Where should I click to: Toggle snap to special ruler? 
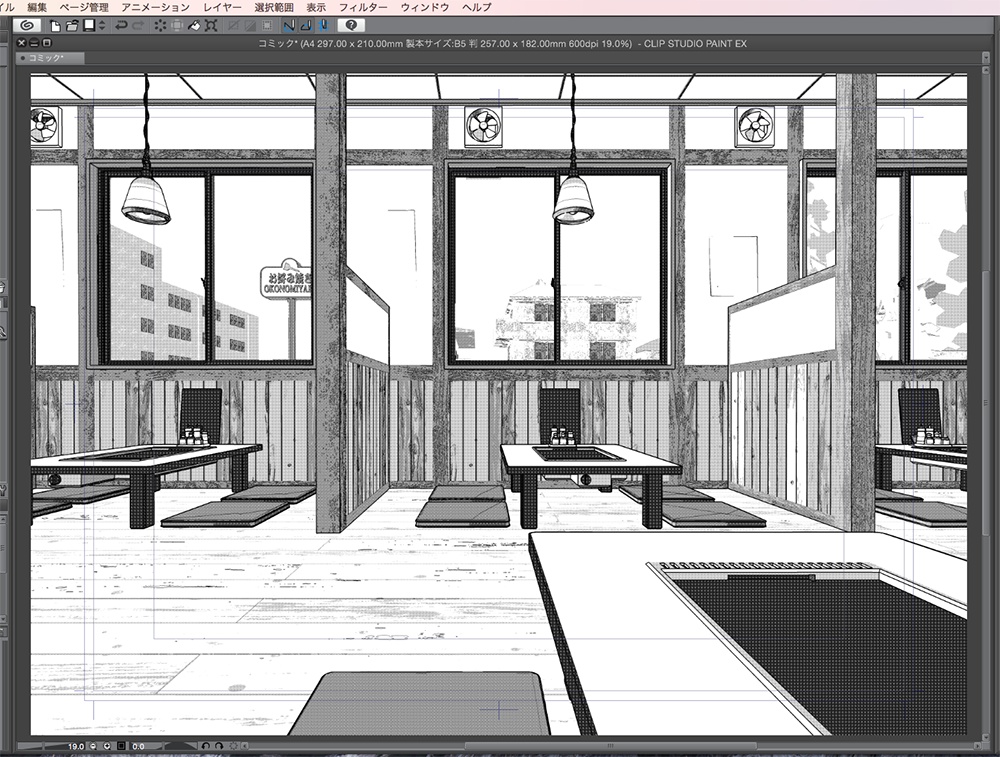306,26
